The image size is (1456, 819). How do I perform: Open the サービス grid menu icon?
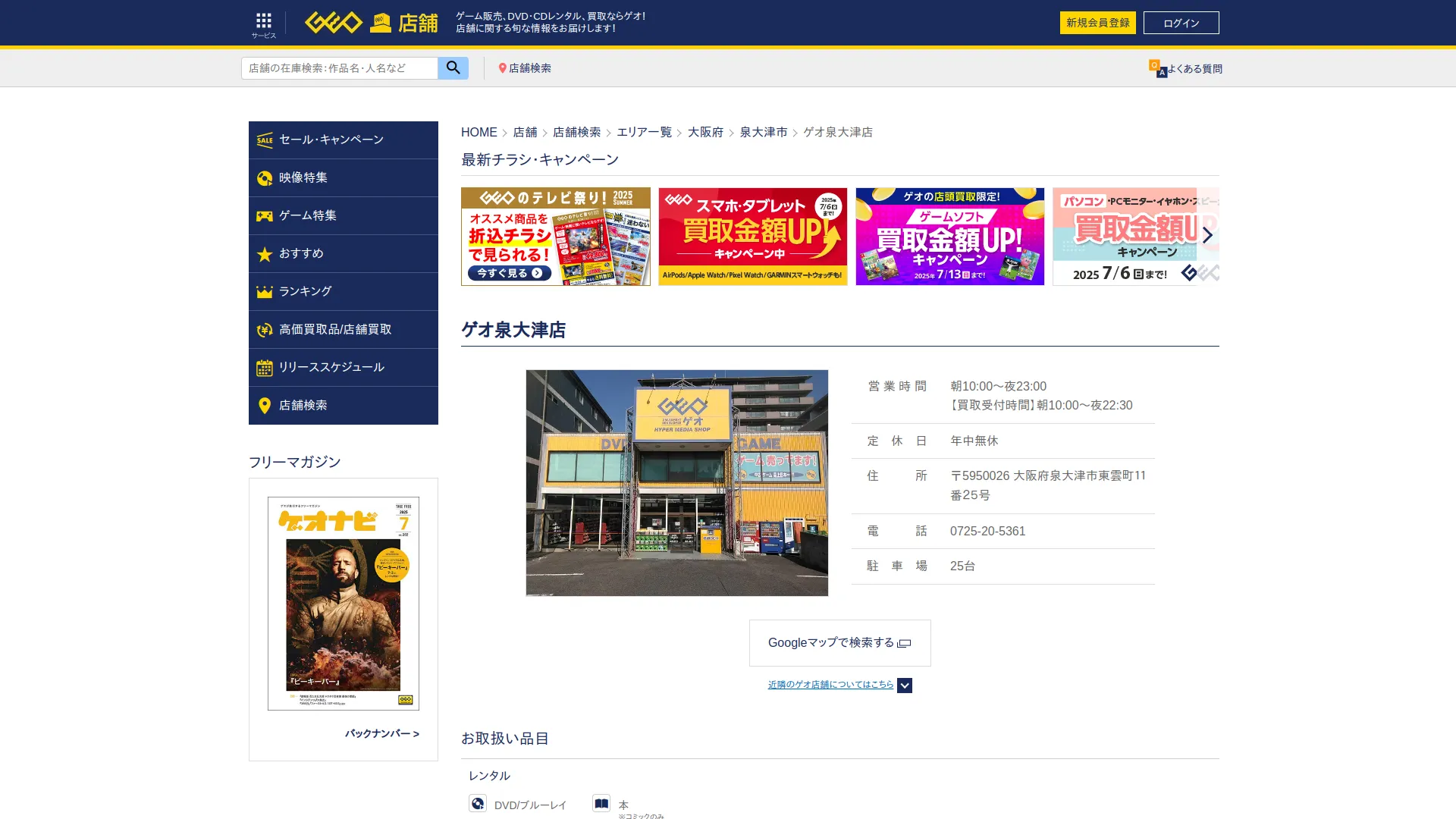(x=263, y=24)
